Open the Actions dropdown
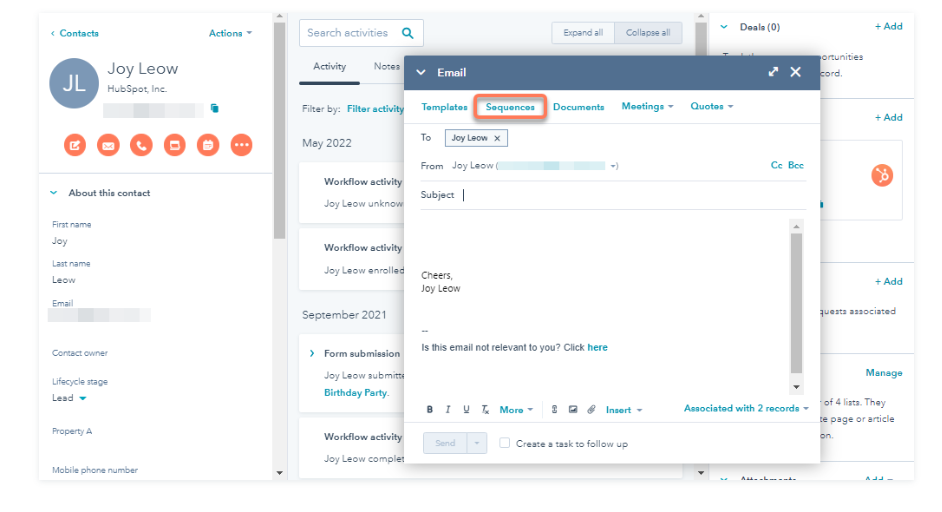Screen dimensions: 942x512 pyautogui.click(x=230, y=33)
